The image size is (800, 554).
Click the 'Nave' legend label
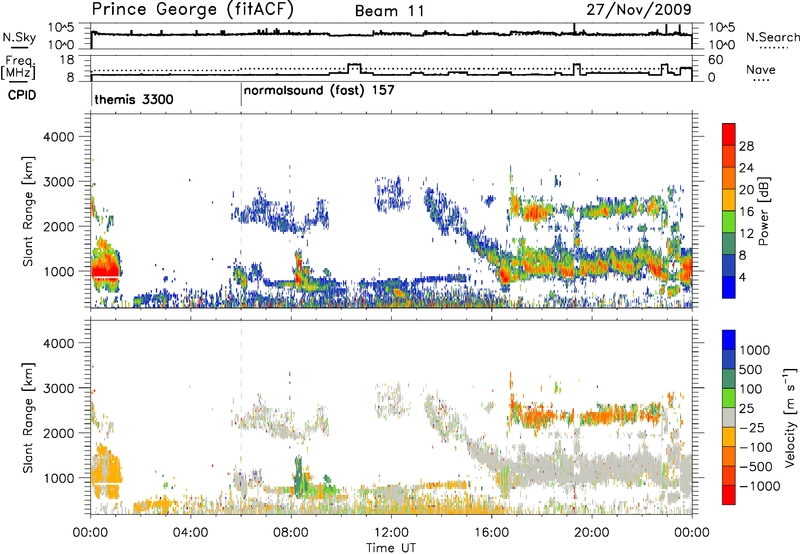[761, 69]
